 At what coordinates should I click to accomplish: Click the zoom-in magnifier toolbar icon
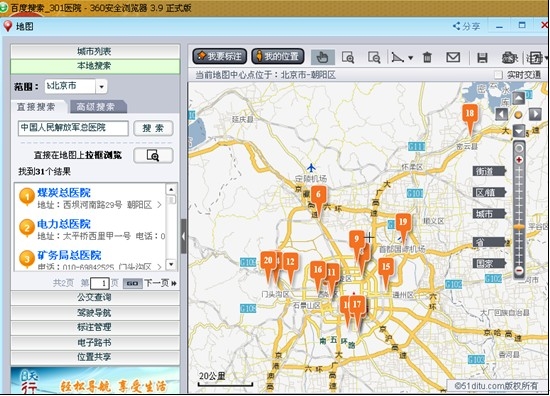pyautogui.click(x=348, y=57)
